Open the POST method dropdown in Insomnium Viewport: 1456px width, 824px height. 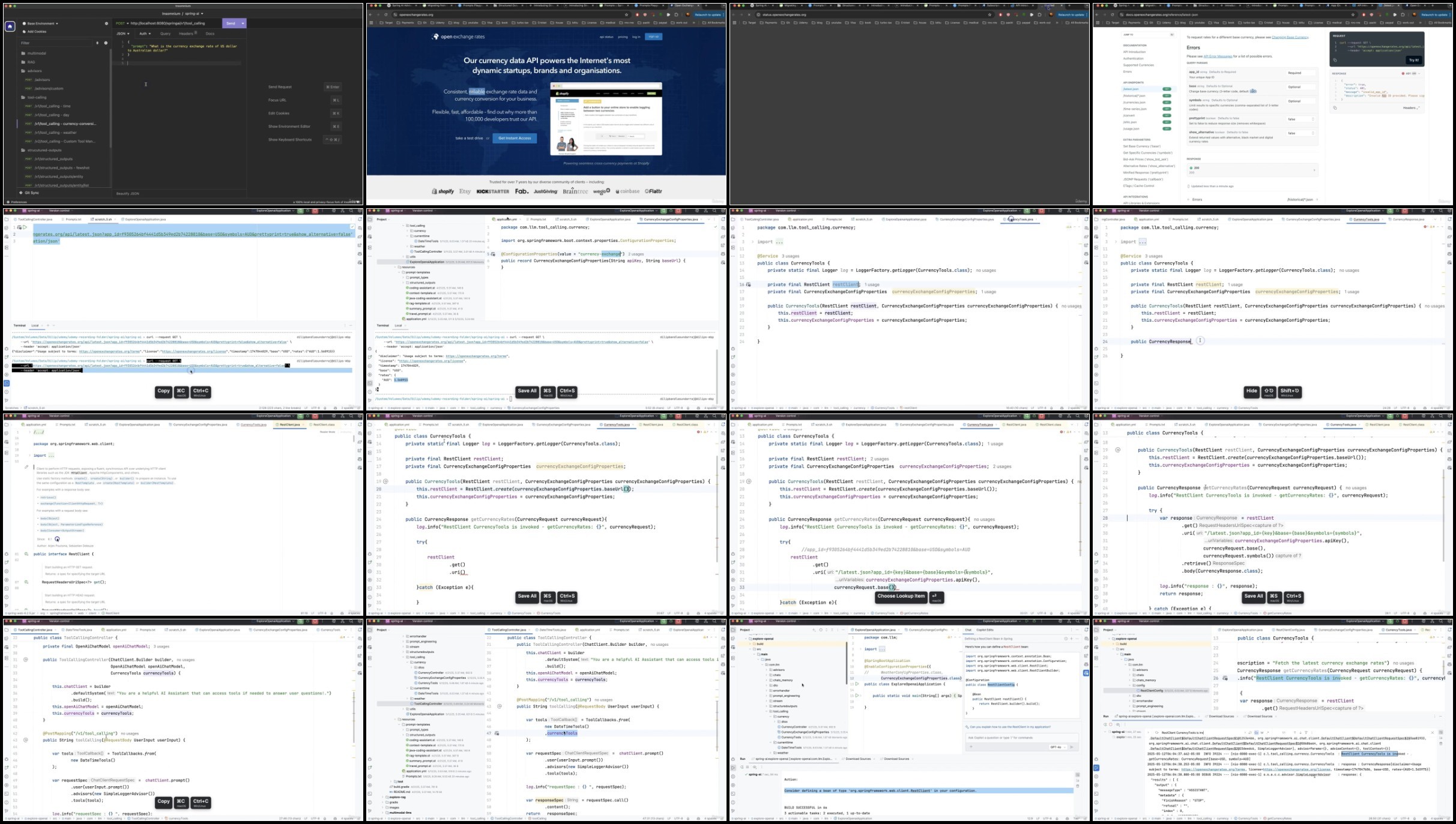121,23
